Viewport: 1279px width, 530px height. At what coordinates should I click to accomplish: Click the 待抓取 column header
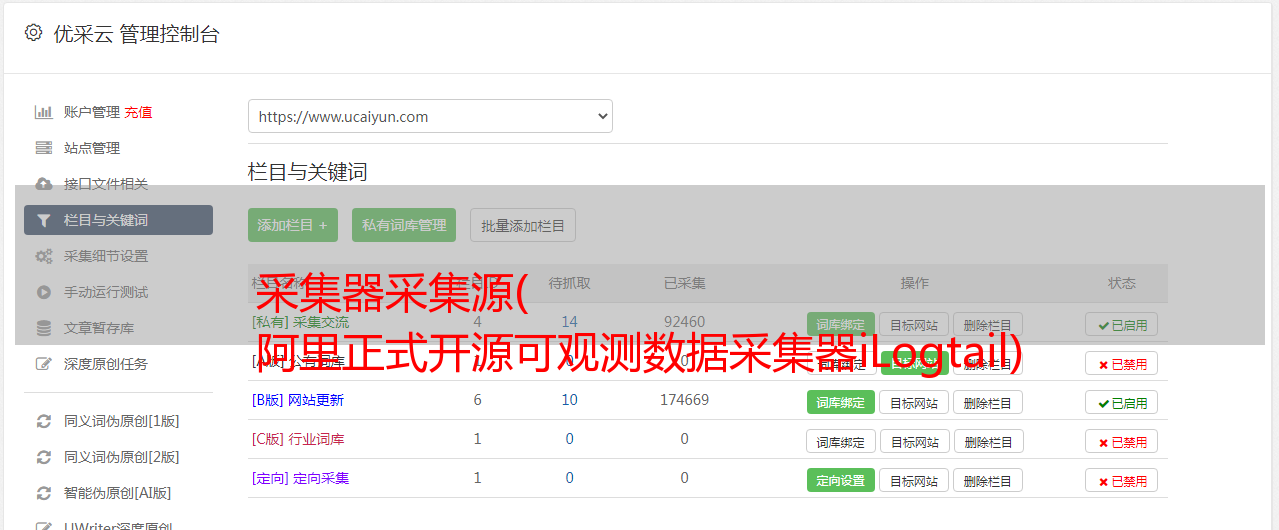tap(570, 283)
